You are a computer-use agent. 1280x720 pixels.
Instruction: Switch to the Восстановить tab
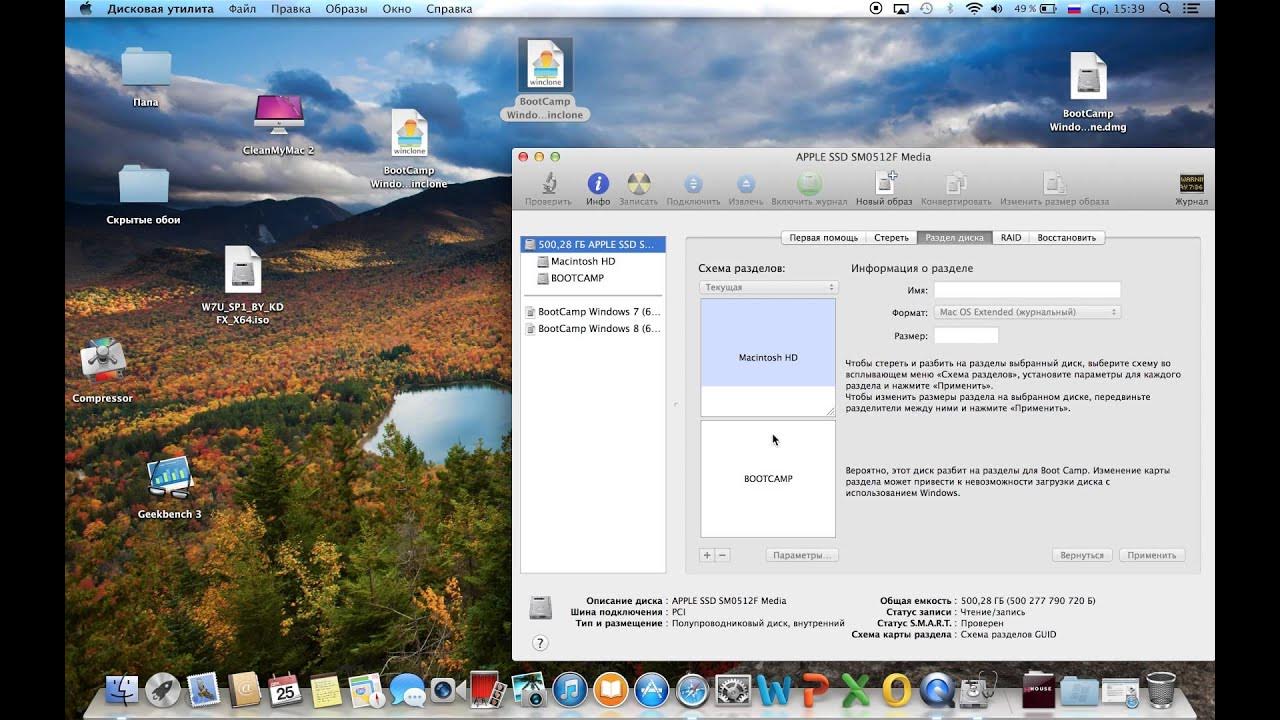tap(1068, 238)
